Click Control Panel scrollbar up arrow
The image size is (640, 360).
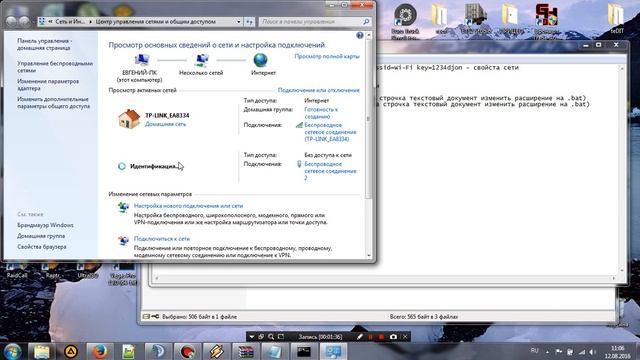369,36
